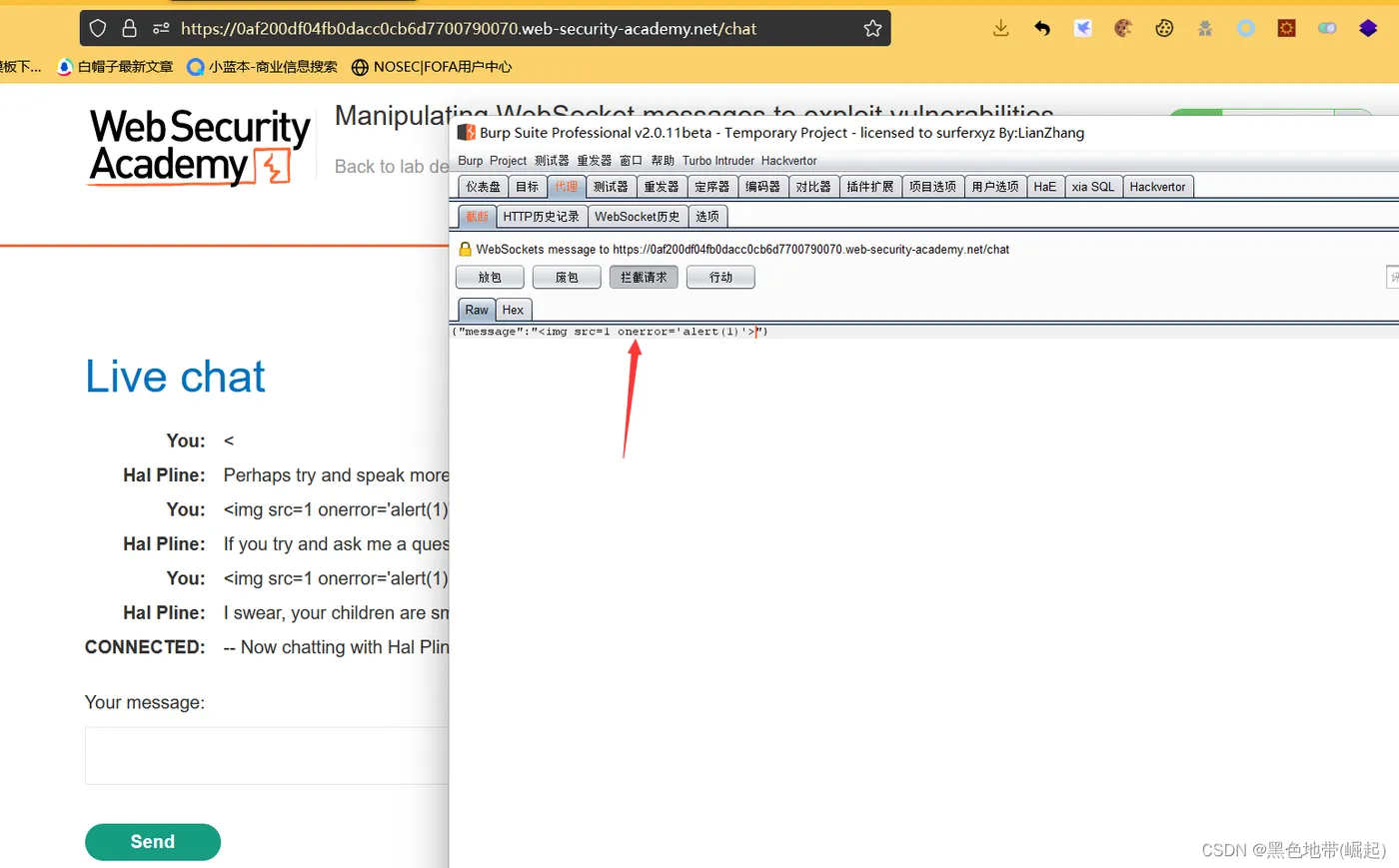Switch to the 编码器 tab

point(763,187)
